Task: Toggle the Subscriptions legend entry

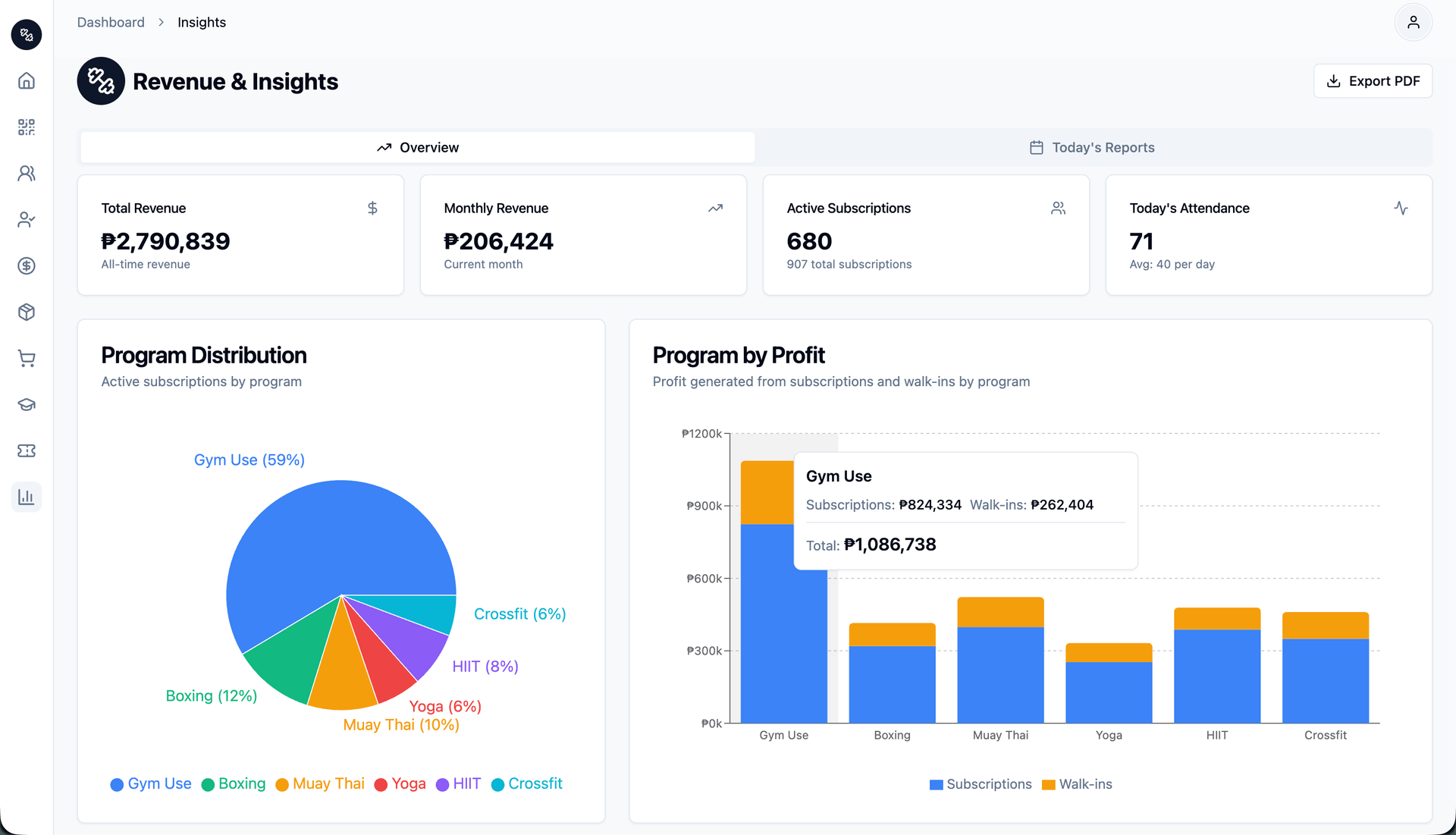Action: coord(981,784)
